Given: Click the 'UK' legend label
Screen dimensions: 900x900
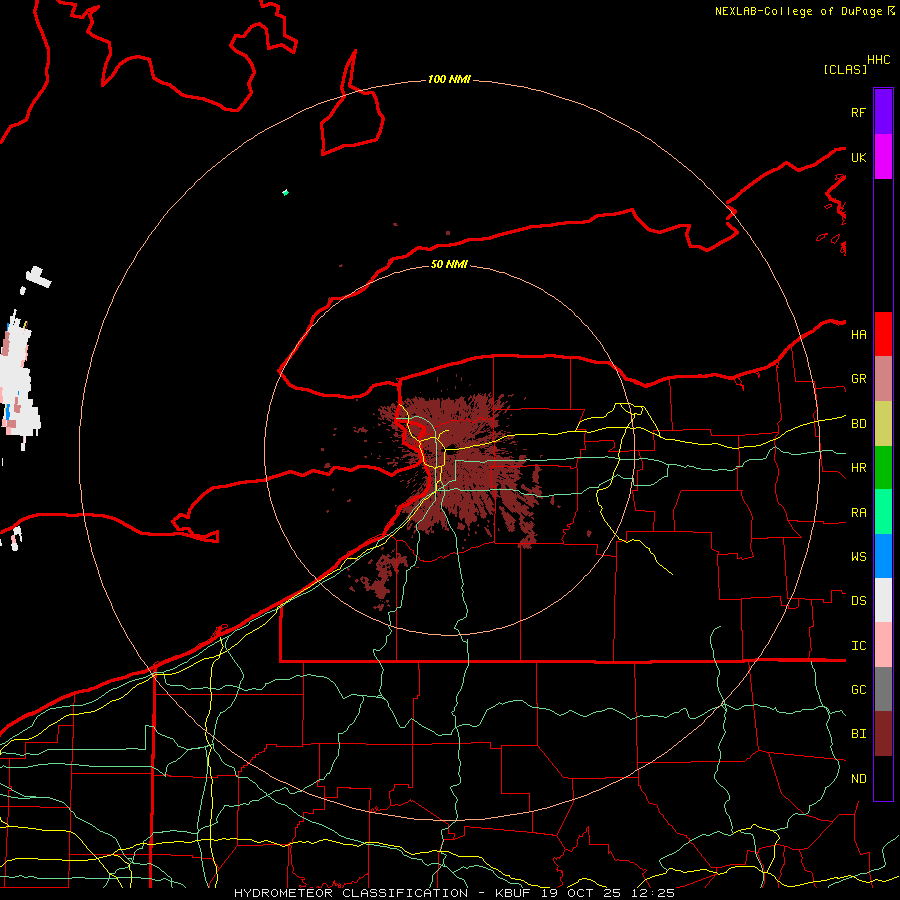Looking at the screenshot, I should click(x=858, y=157).
